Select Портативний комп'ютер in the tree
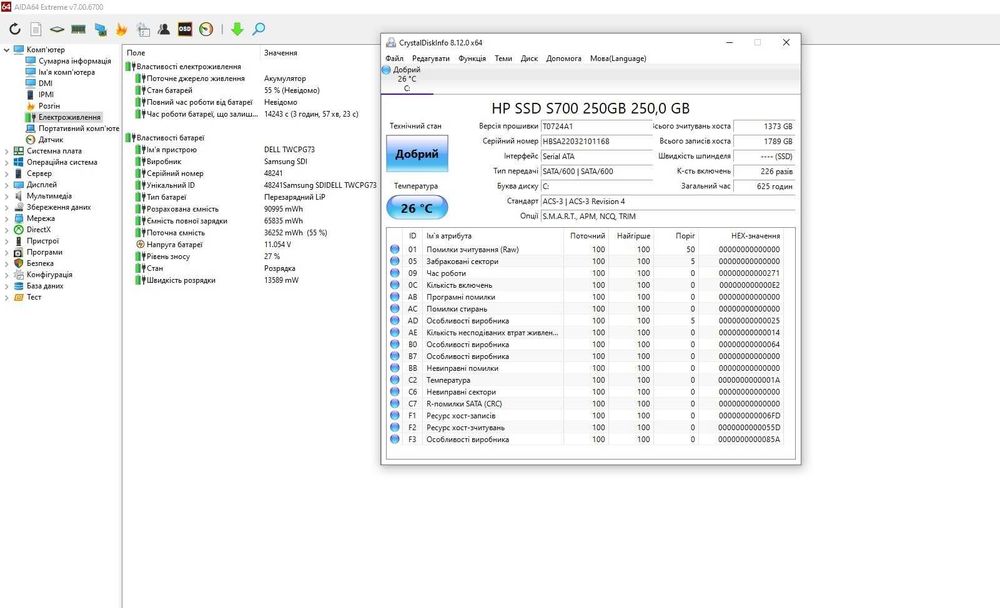This screenshot has width=1000, height=608. (78, 128)
